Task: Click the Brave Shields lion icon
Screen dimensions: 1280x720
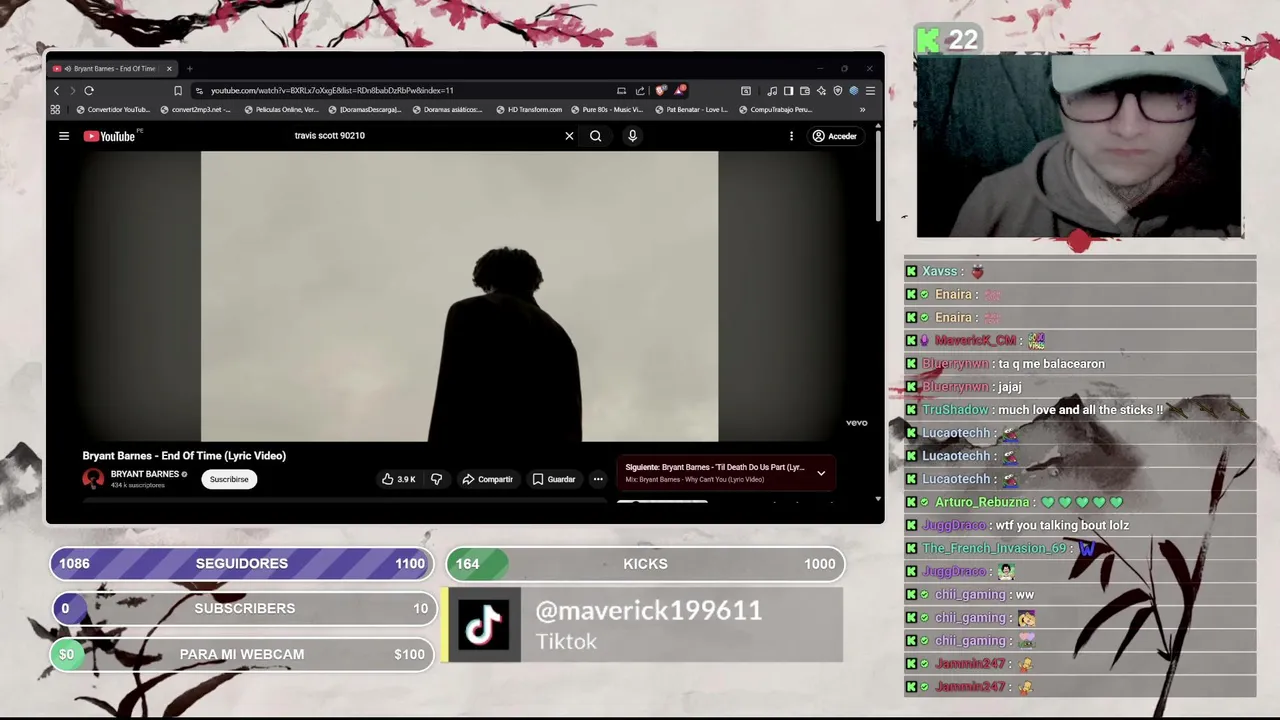Action: click(660, 90)
